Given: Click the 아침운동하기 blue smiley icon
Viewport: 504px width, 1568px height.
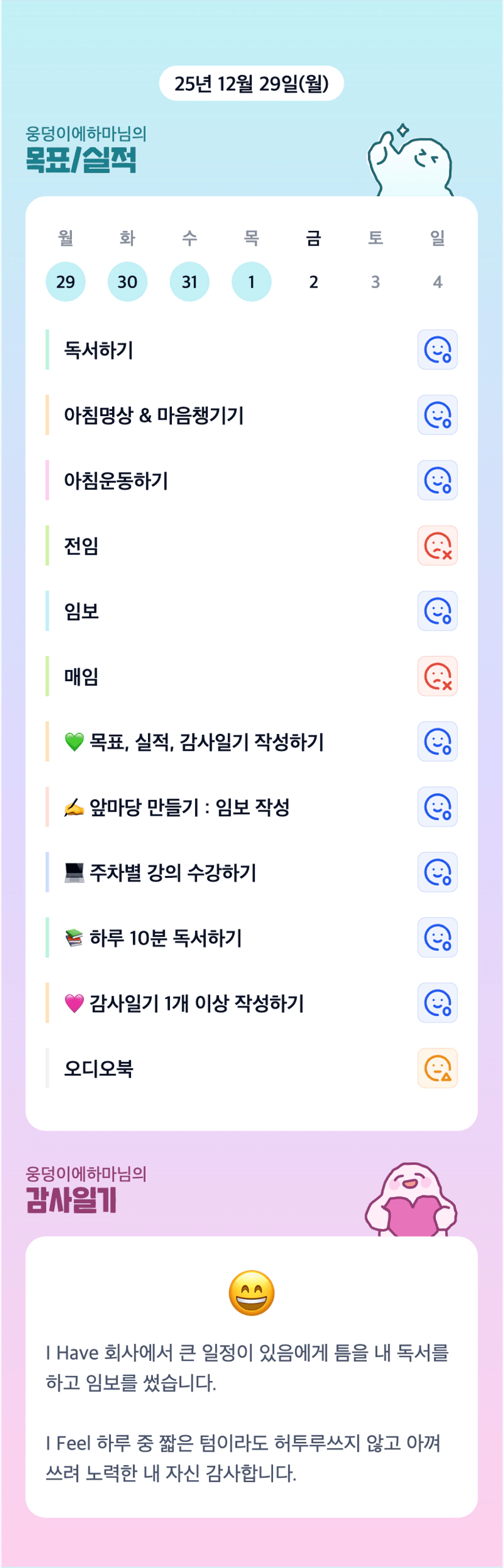Looking at the screenshot, I should coord(437,480).
